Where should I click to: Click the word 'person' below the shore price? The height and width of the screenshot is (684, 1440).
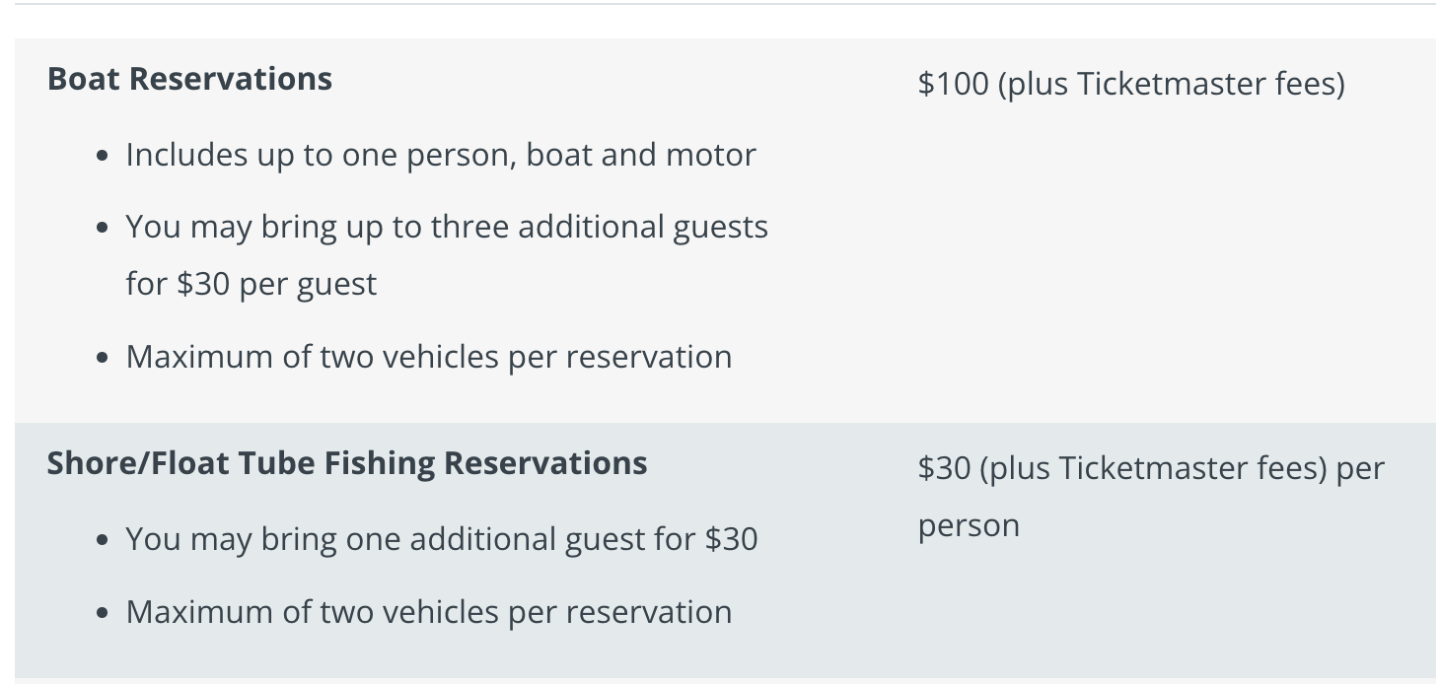(x=968, y=526)
